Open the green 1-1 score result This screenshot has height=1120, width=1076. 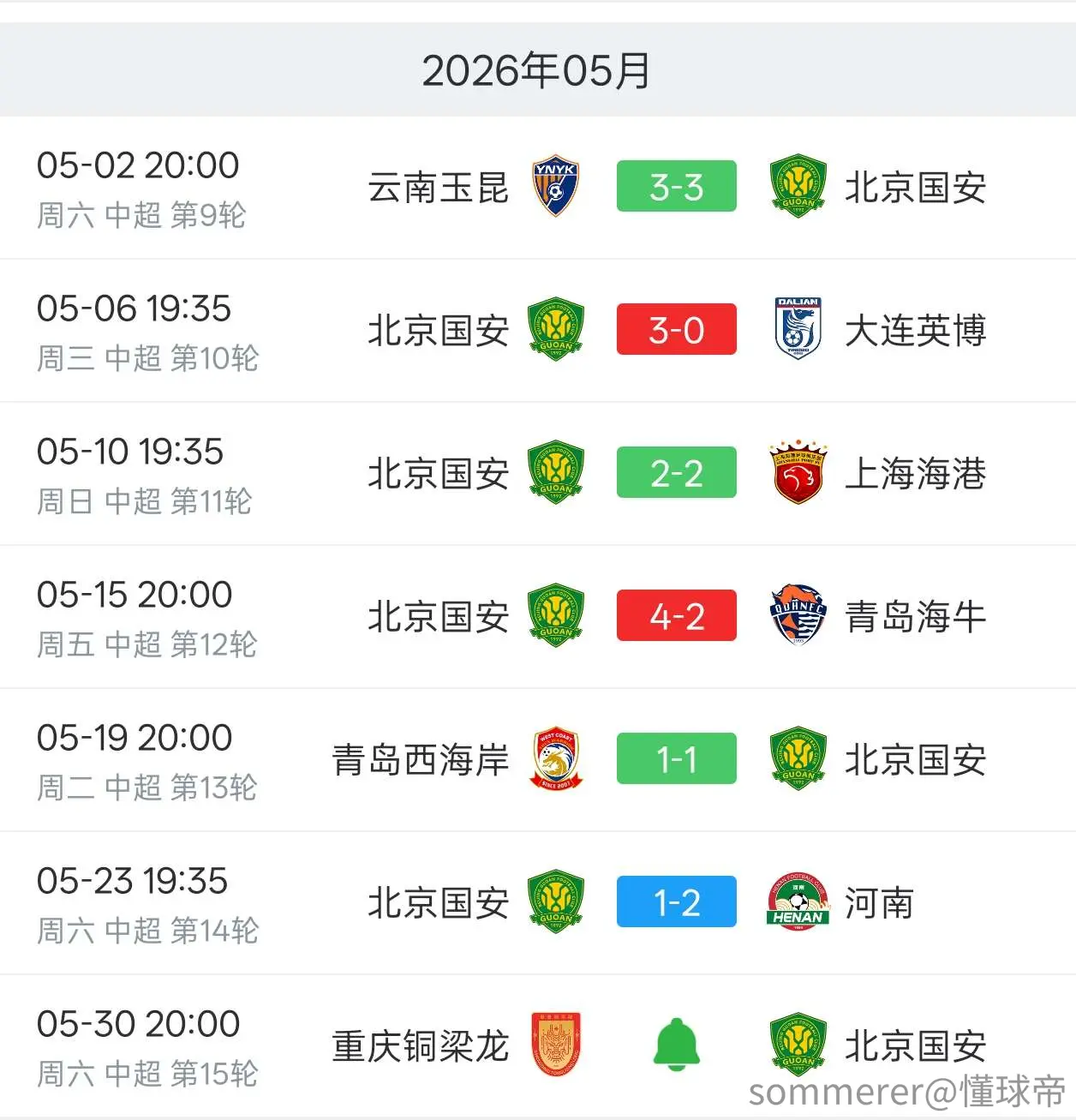(x=677, y=758)
